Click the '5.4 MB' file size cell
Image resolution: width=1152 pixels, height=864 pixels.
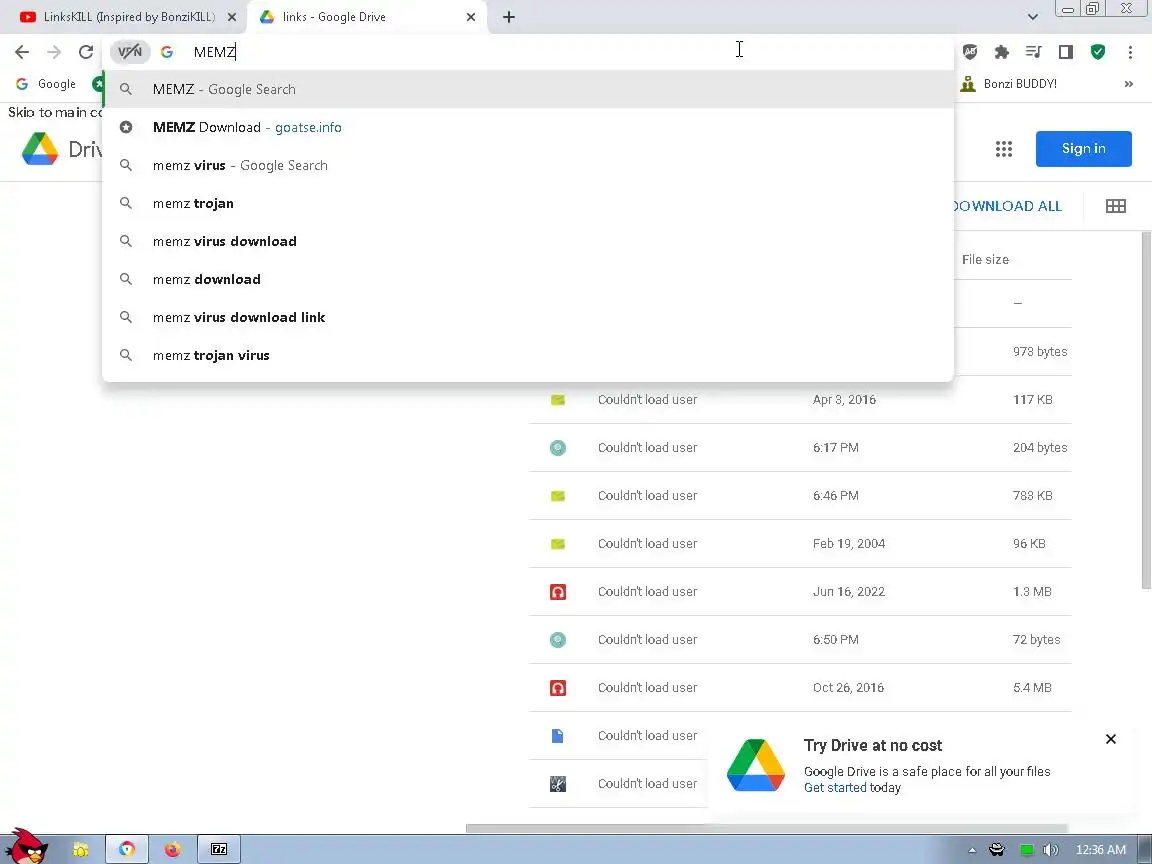pyautogui.click(x=1032, y=688)
